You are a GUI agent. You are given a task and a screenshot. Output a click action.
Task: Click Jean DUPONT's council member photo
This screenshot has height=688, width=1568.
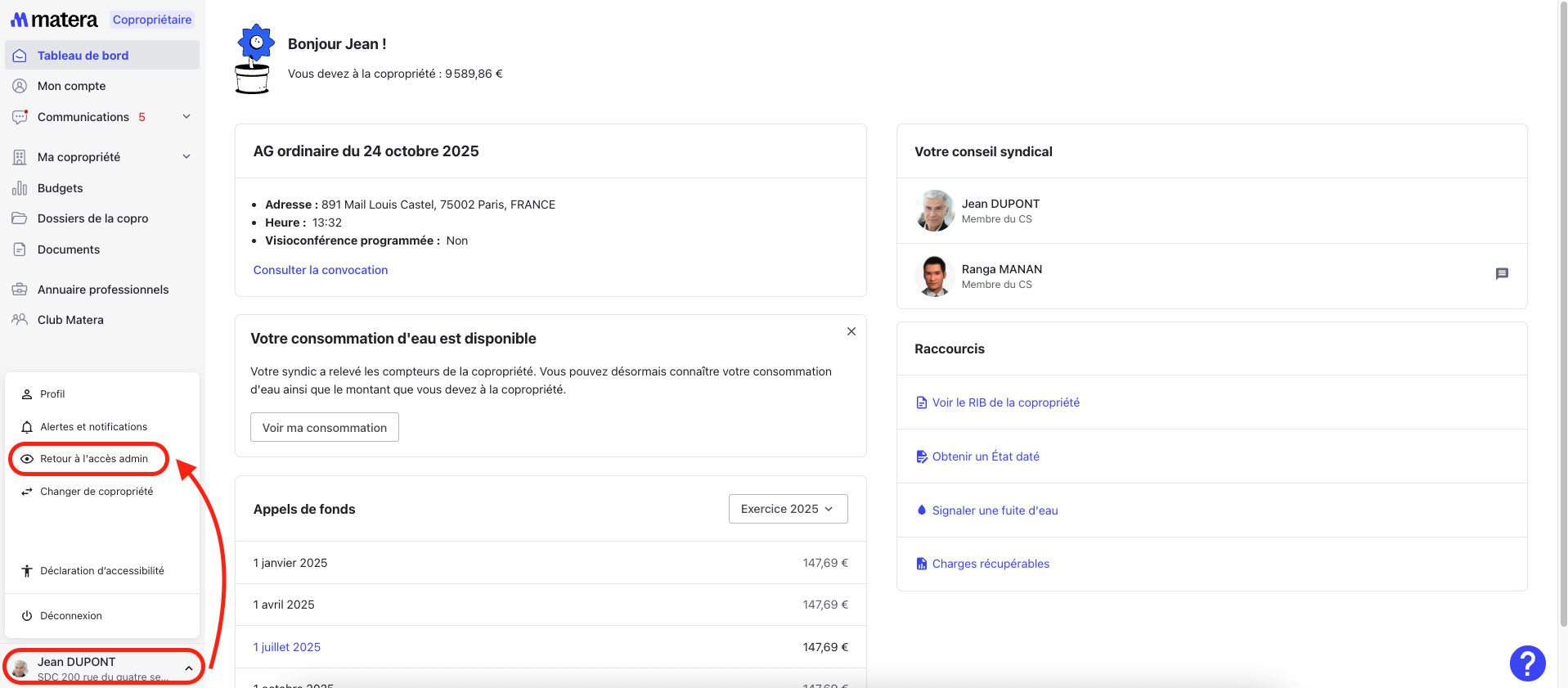934,211
